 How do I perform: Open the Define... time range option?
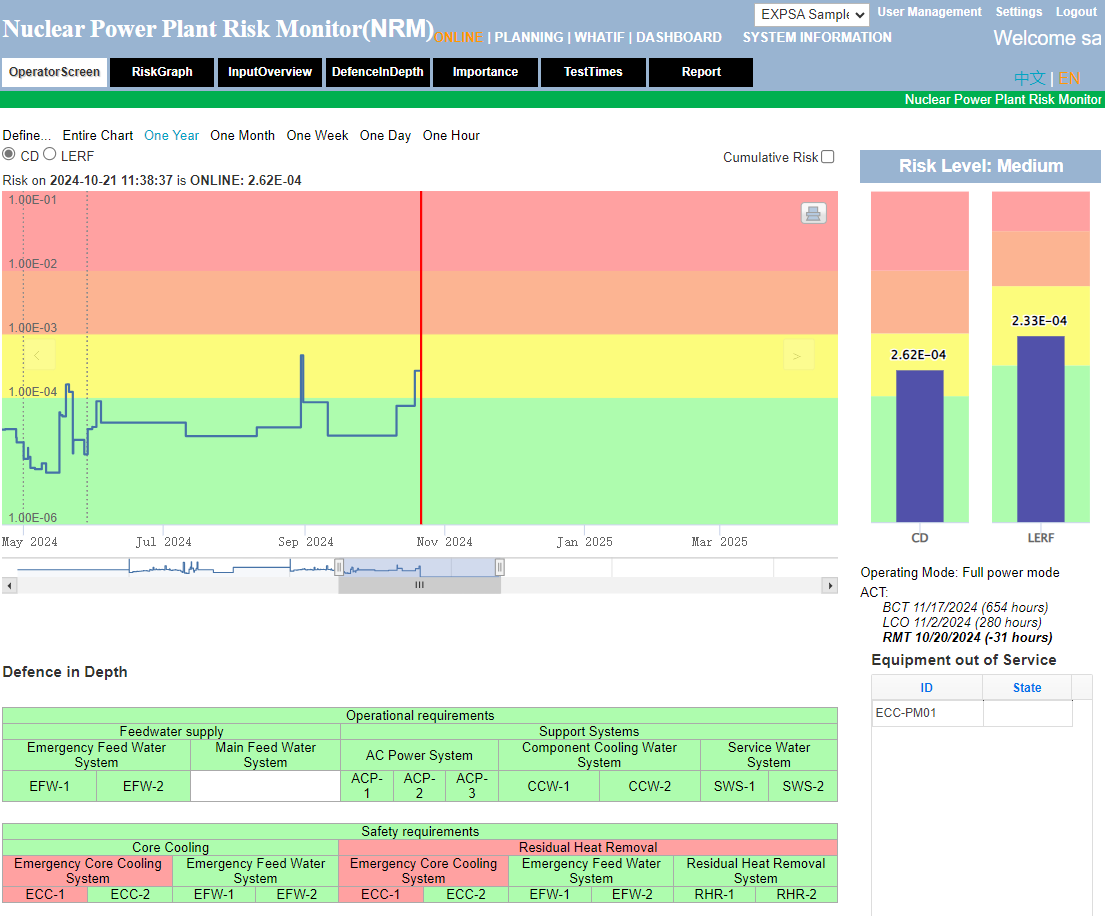(27, 135)
